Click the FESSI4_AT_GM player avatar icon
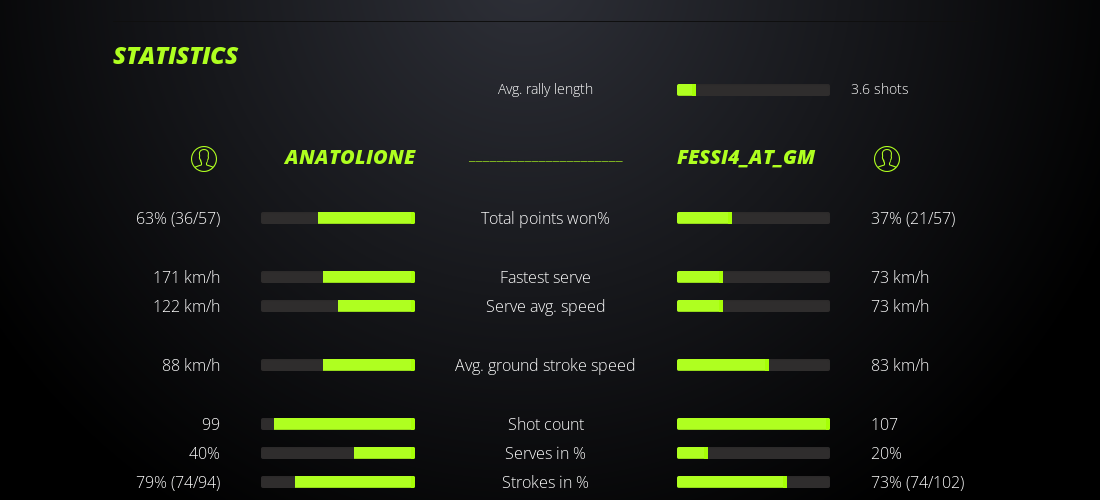The height and width of the screenshot is (500, 1100). click(886, 158)
